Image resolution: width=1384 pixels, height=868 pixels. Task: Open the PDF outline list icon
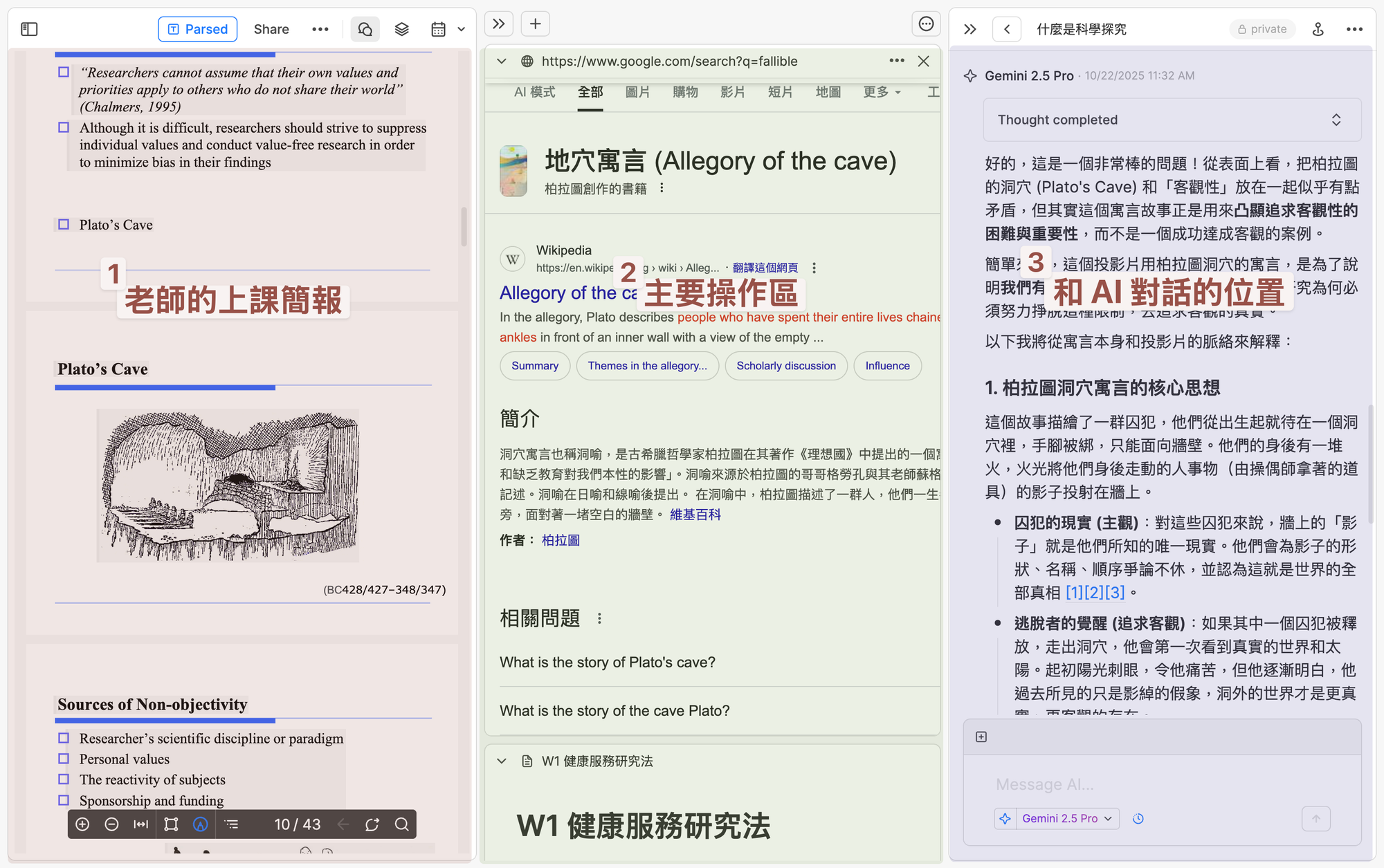(x=232, y=824)
